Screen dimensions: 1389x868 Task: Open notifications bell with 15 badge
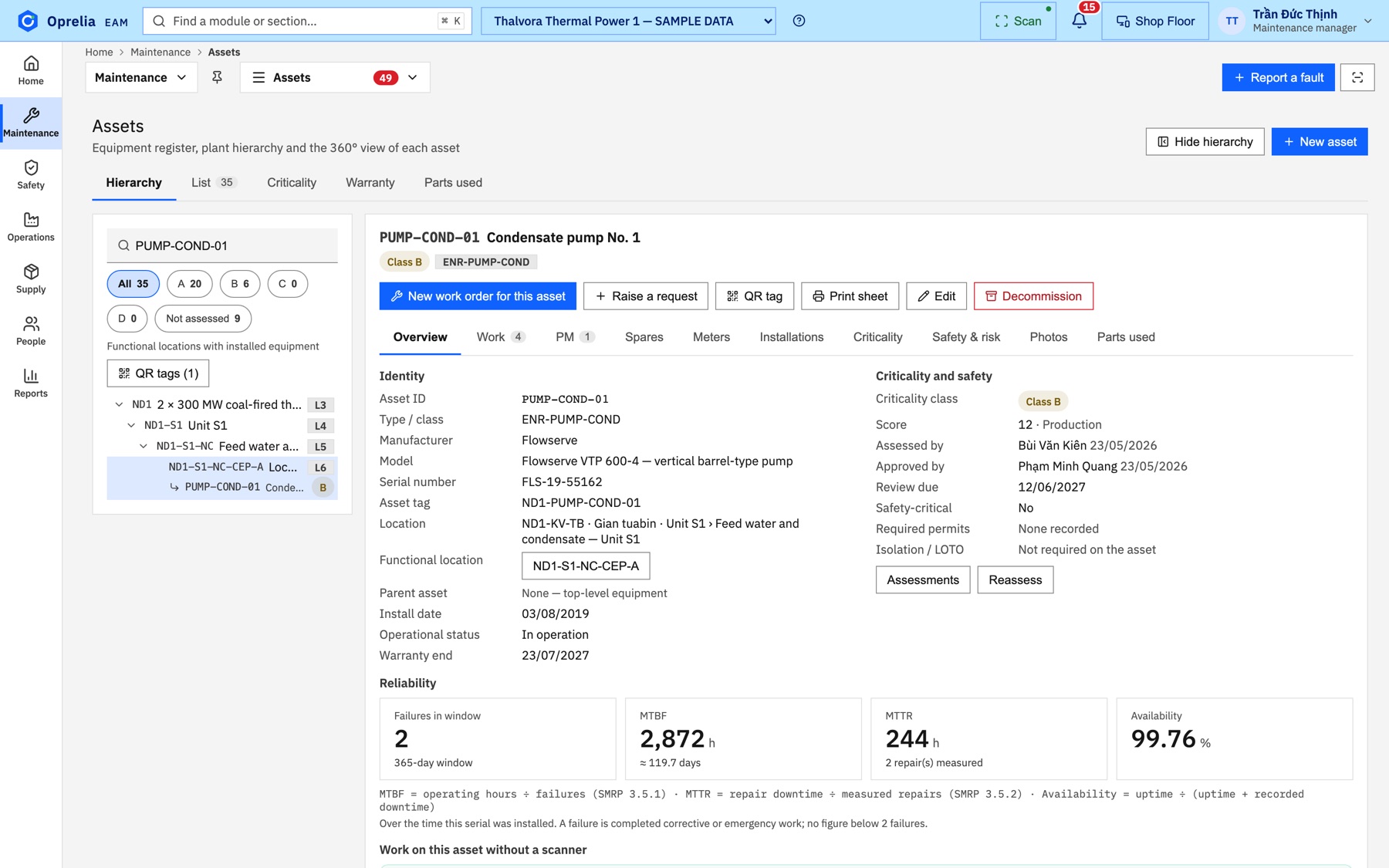pos(1079,21)
